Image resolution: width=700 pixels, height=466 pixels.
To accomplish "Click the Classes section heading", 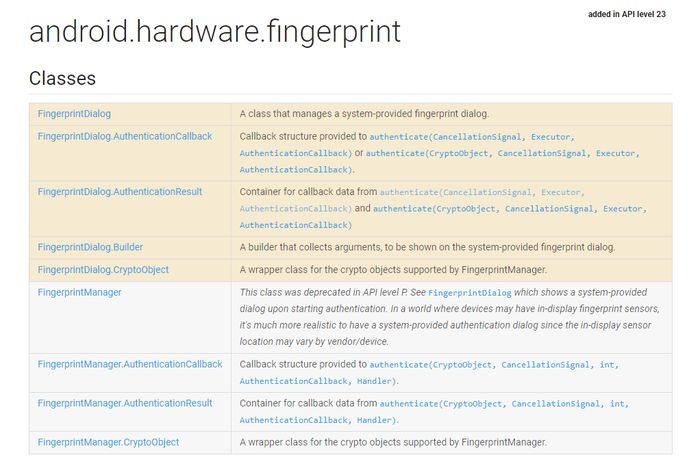I will (x=62, y=79).
